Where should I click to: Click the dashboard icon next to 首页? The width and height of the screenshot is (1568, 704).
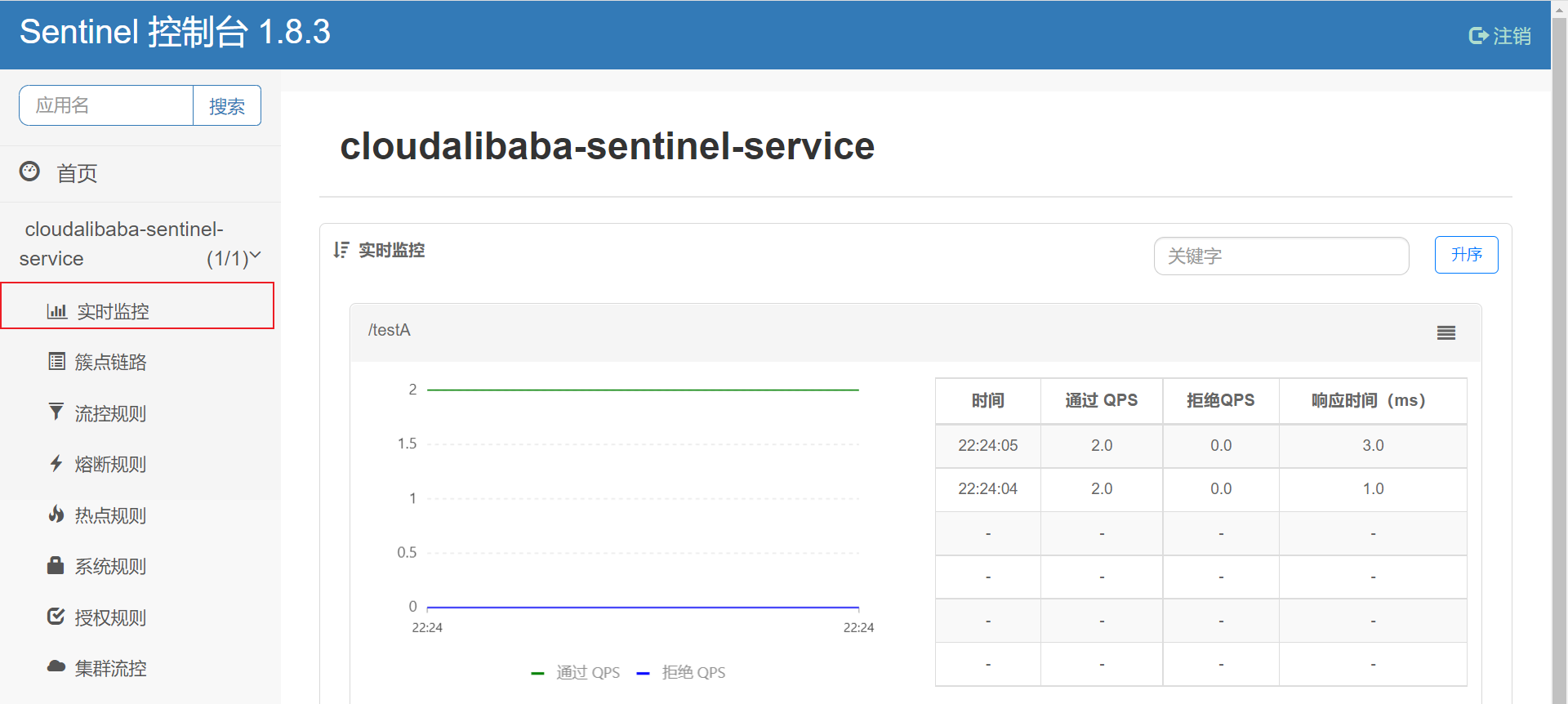29,172
